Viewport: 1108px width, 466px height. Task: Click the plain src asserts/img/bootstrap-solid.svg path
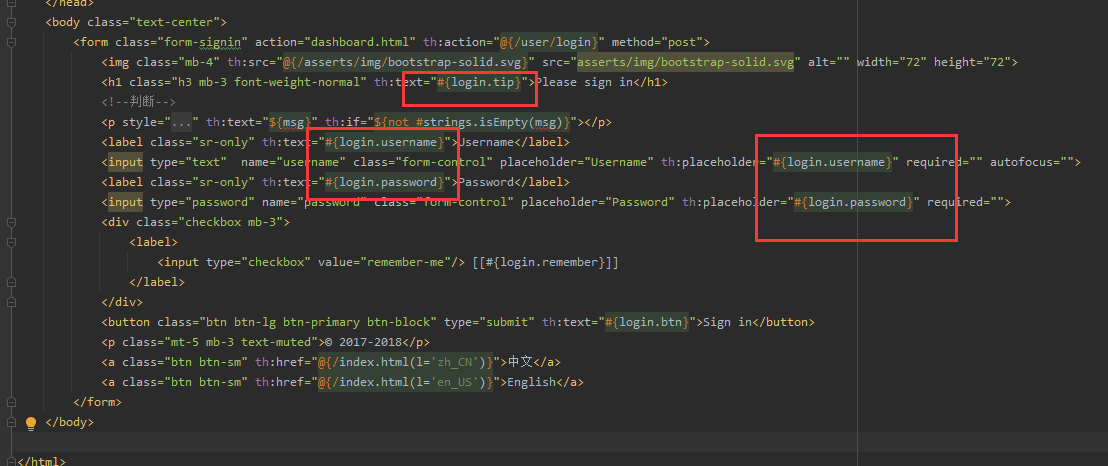pyautogui.click(x=685, y=62)
